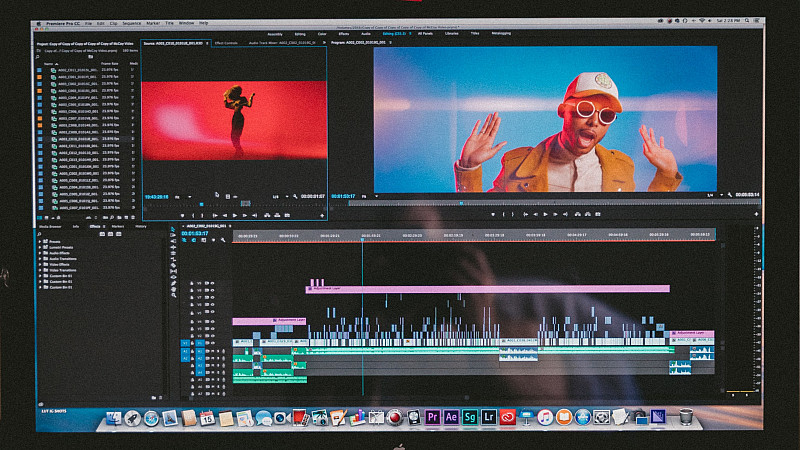Hide track V9 with its eye icon

click(x=212, y=283)
